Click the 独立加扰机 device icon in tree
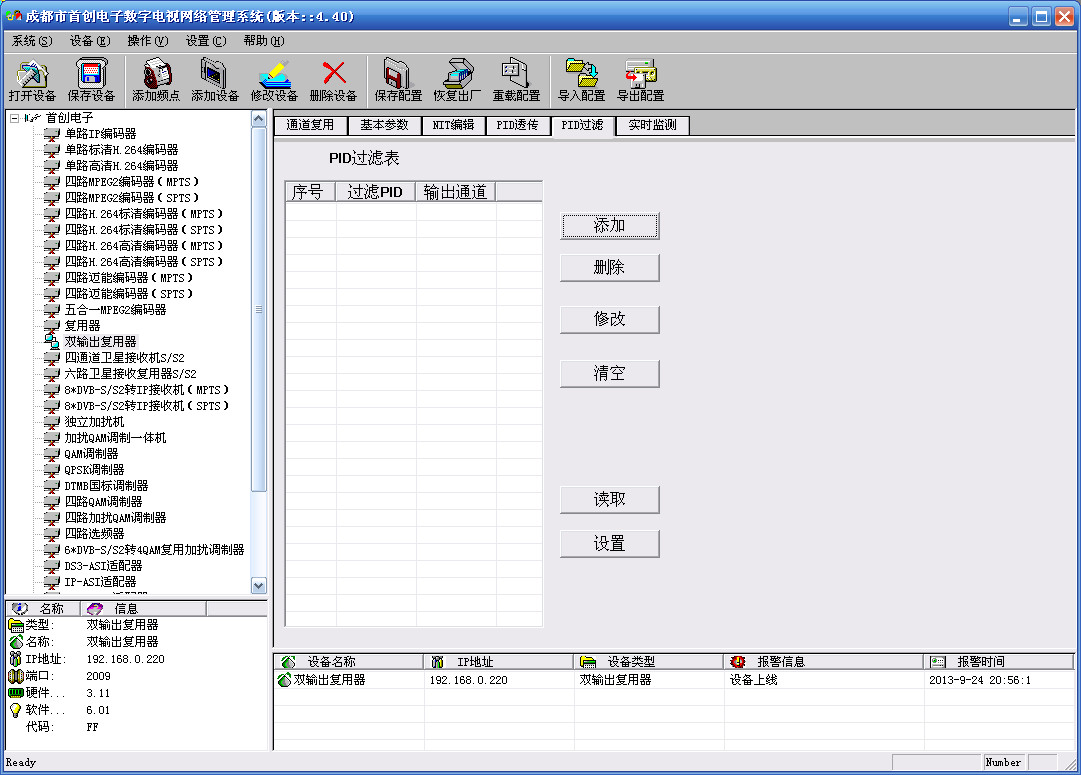Screen dimensions: 1081x775 point(52,422)
